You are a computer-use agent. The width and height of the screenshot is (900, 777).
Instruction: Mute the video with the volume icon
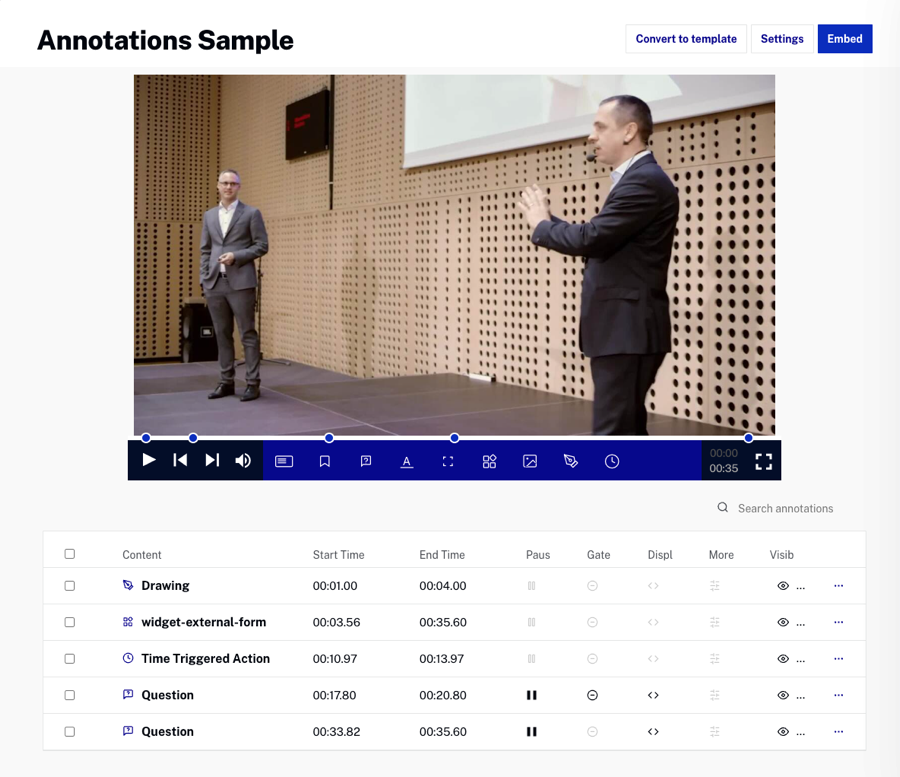click(243, 461)
